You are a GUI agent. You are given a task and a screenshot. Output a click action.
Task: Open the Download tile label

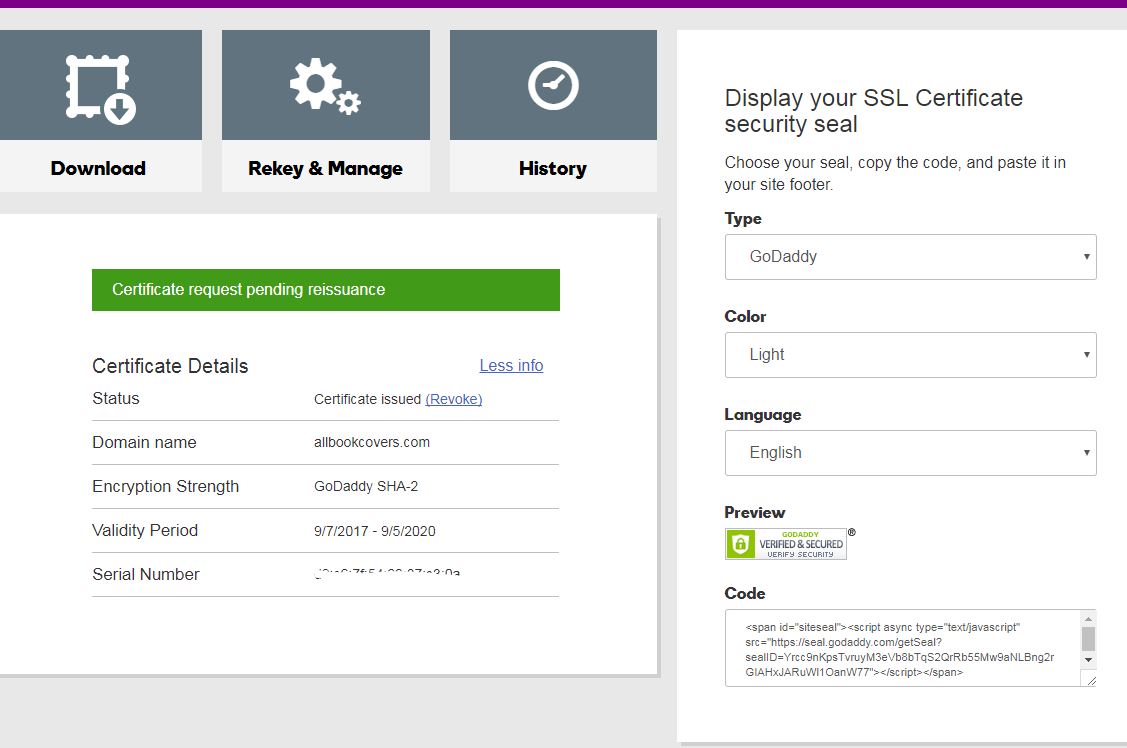tap(98, 168)
